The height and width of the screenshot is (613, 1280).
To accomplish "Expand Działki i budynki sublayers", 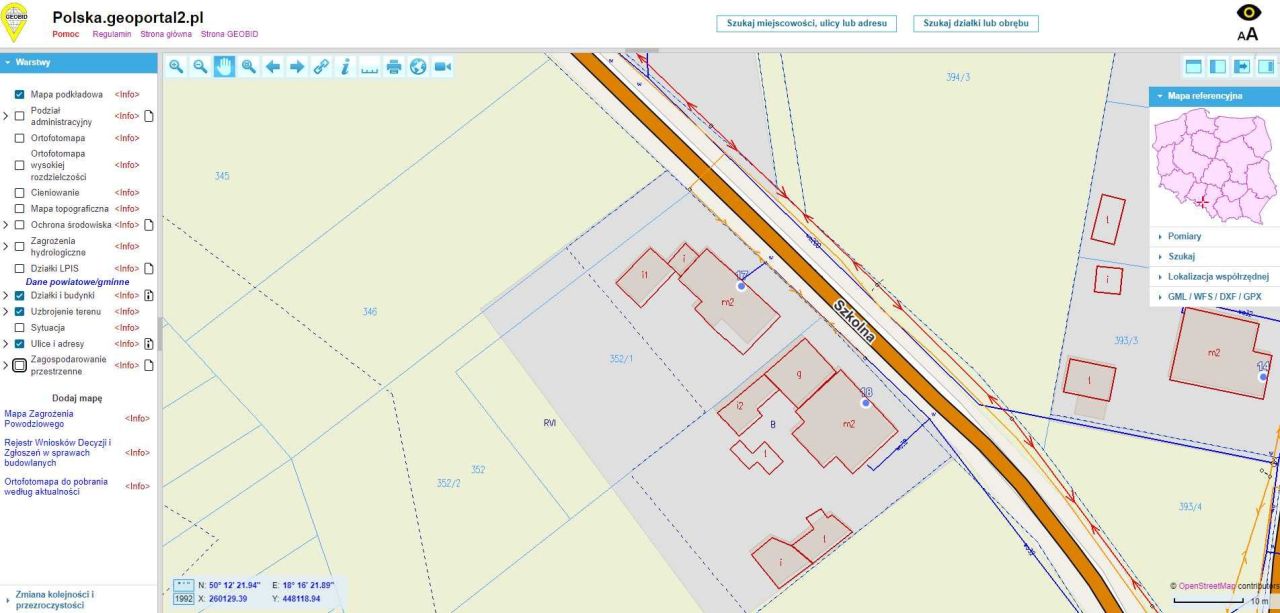I will pos(6,296).
